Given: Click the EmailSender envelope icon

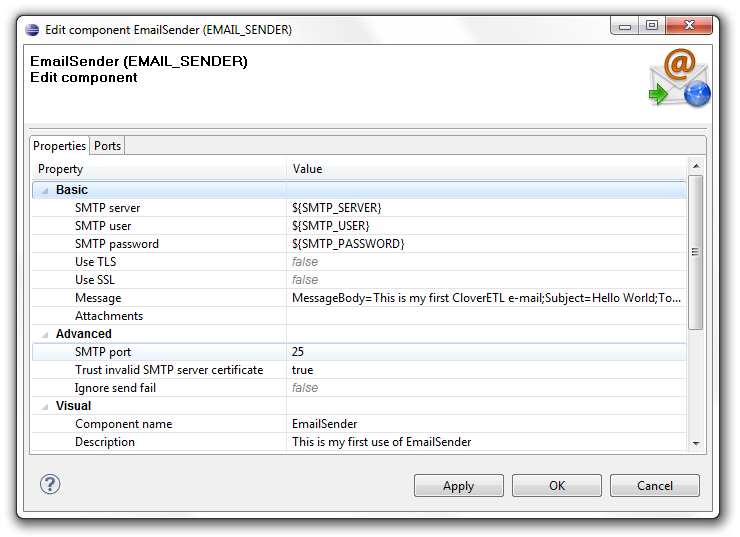Looking at the screenshot, I should (680, 78).
